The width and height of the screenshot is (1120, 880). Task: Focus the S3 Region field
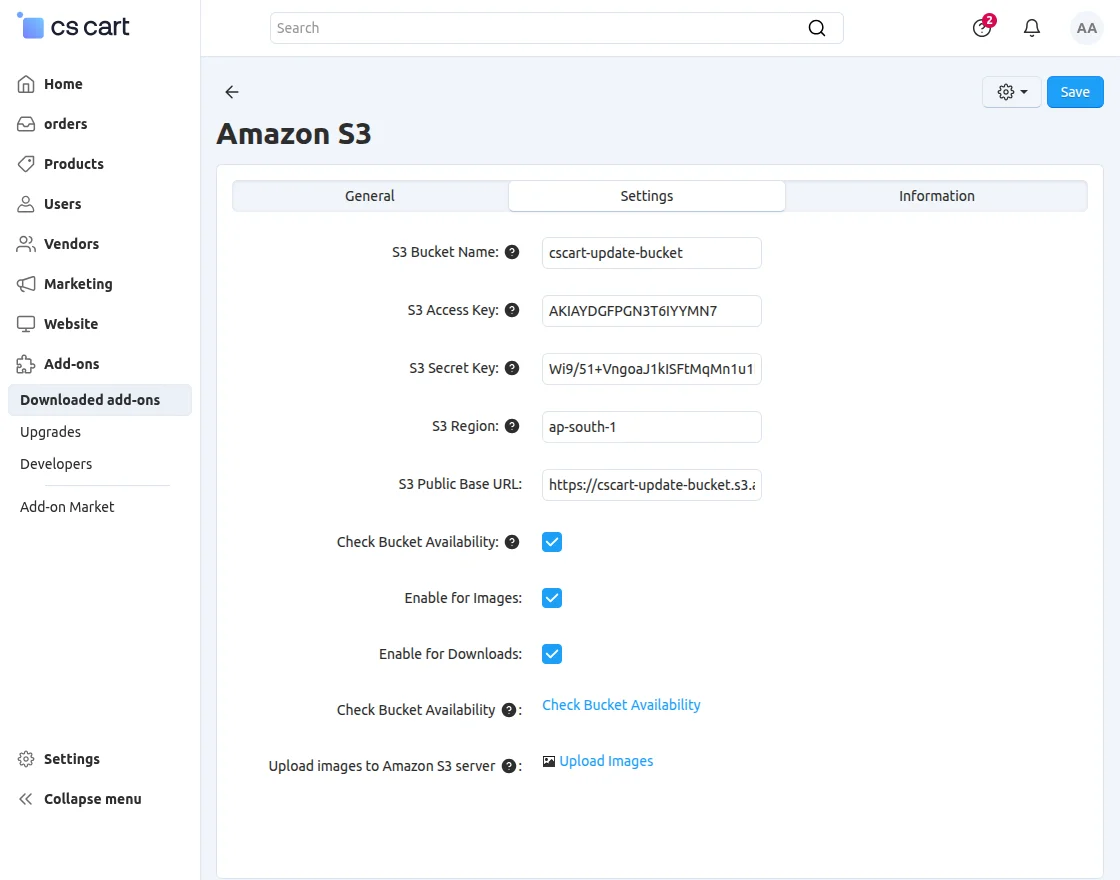click(651, 426)
